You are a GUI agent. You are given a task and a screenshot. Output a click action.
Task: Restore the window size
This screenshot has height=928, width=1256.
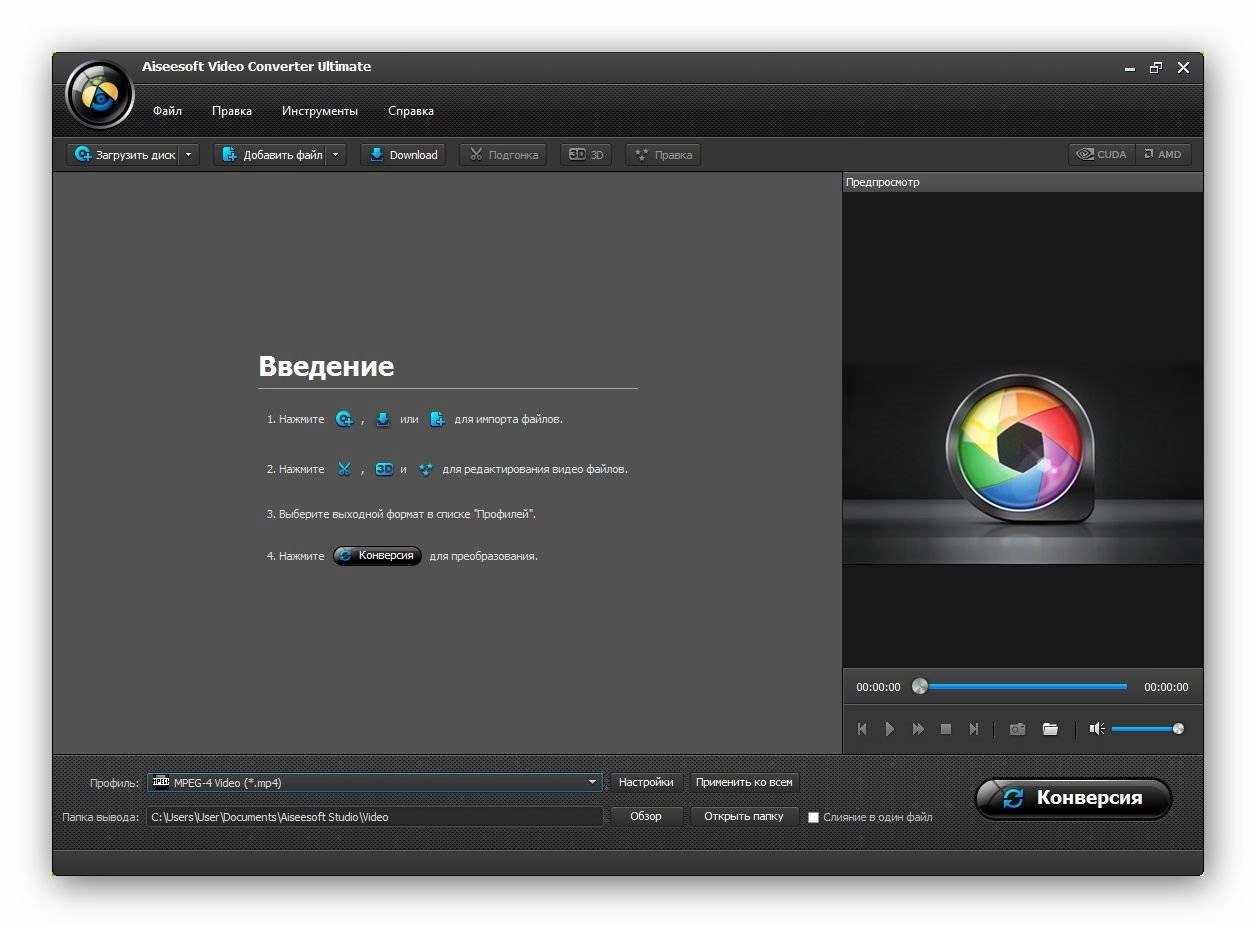coord(1156,68)
